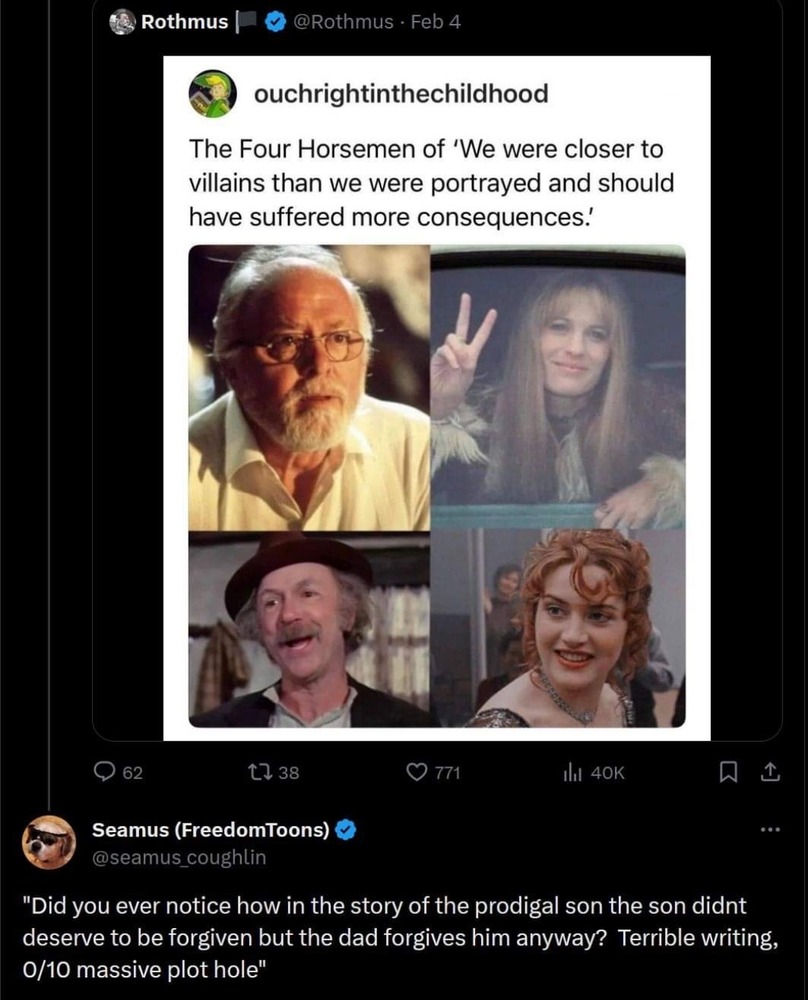
Task: Click the share upload icon
Action: click(770, 771)
